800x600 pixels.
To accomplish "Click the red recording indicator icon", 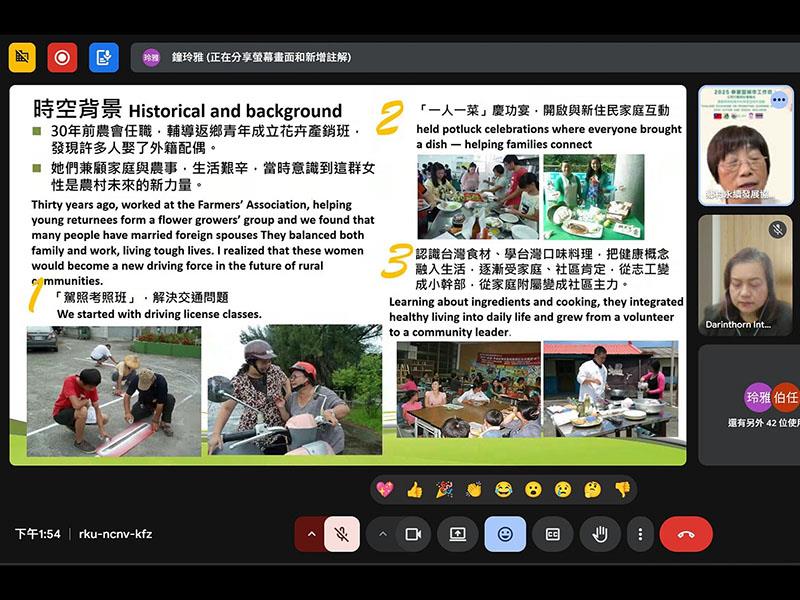I will [x=62, y=57].
